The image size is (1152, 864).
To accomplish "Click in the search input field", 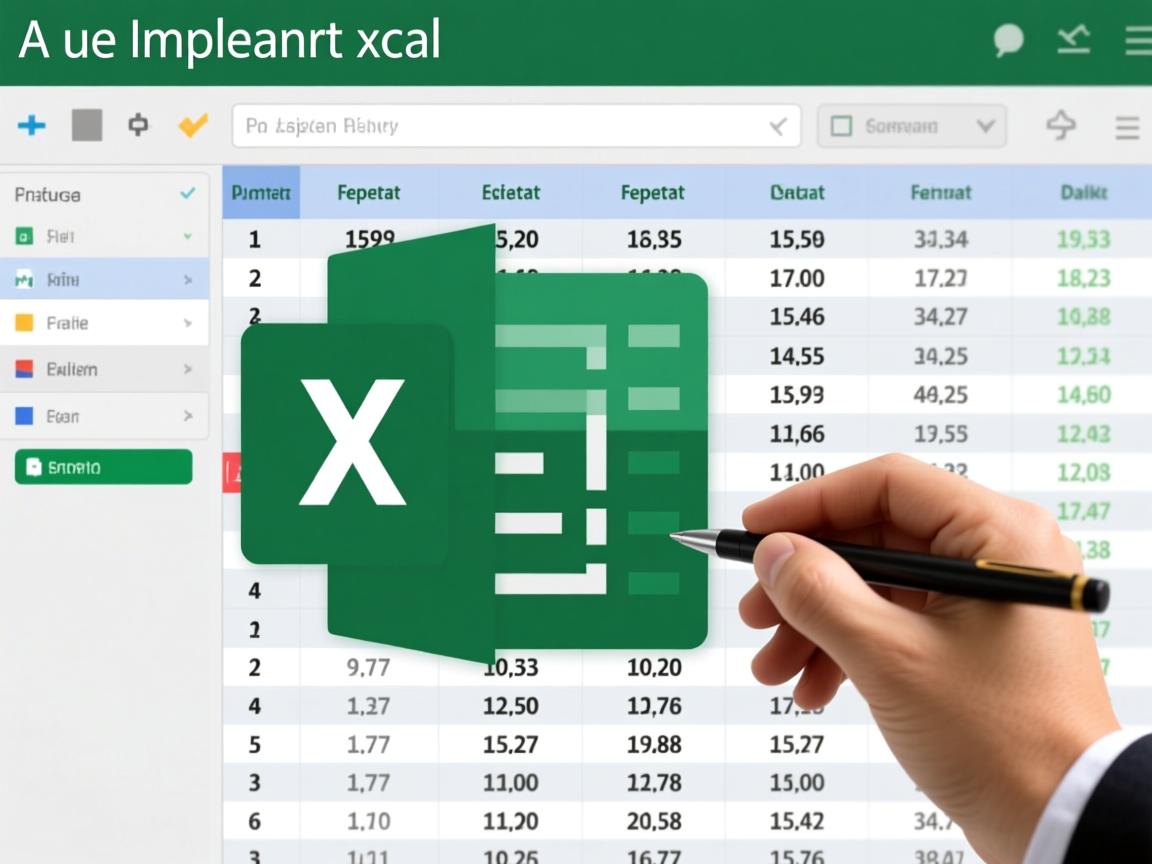I will (500, 126).
